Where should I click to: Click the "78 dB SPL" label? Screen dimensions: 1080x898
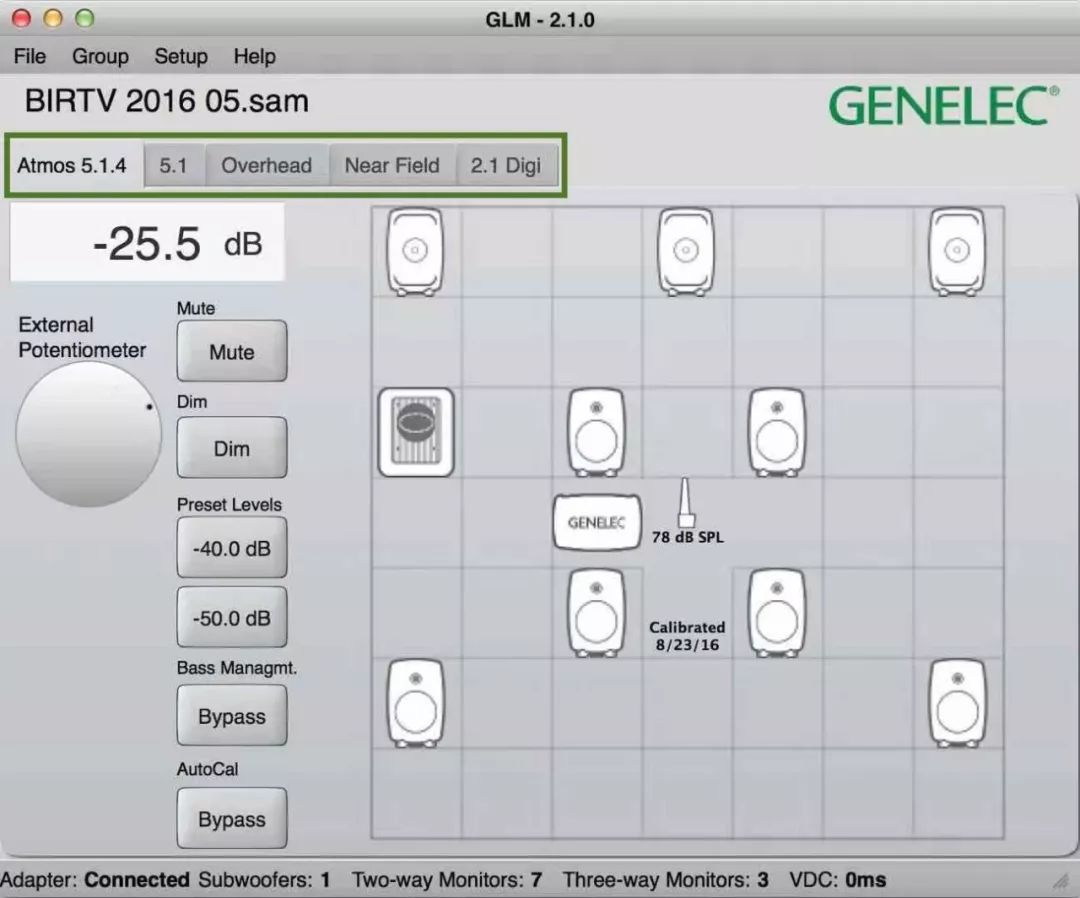coord(687,537)
